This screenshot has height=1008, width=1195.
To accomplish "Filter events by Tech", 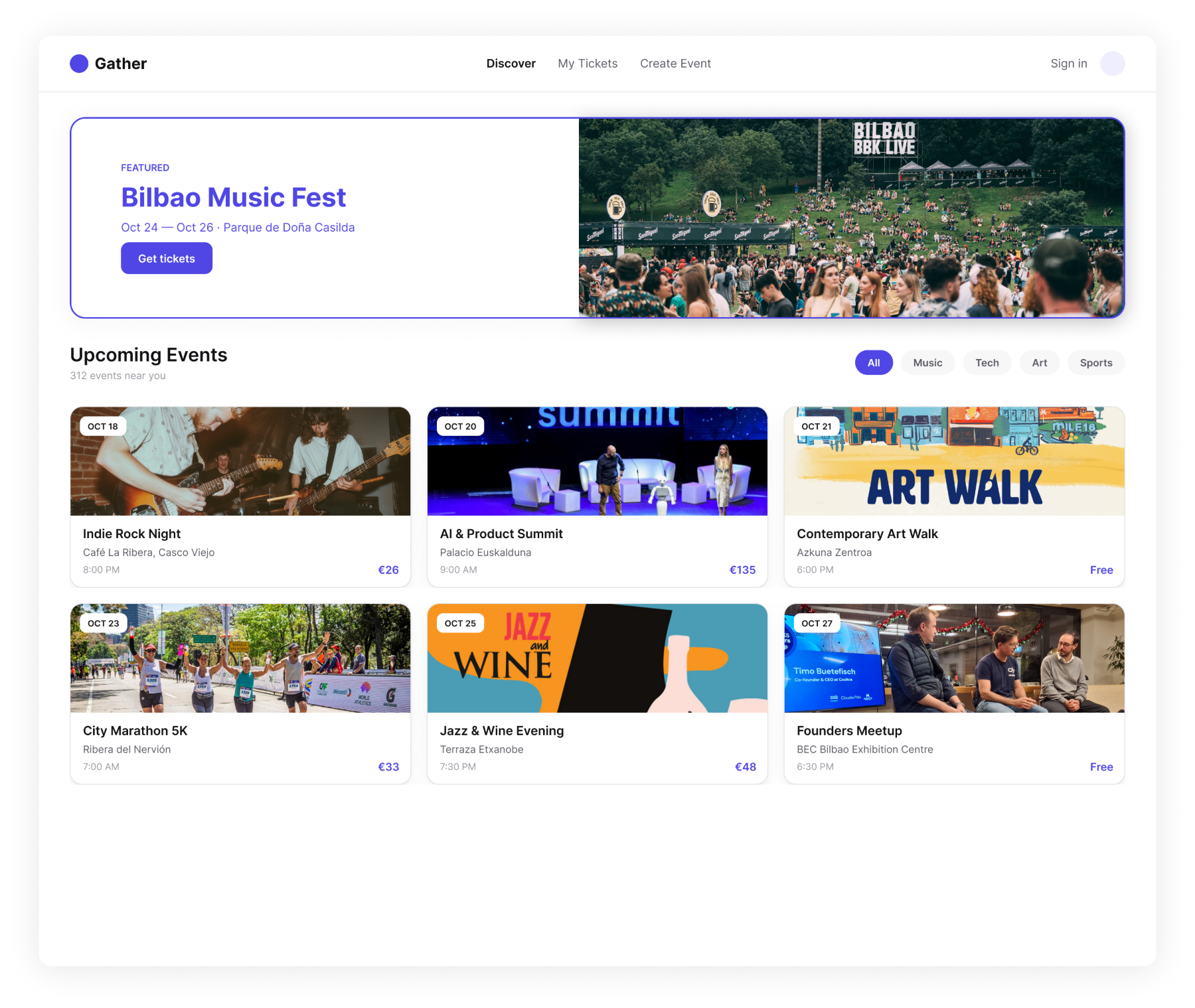I will (987, 362).
